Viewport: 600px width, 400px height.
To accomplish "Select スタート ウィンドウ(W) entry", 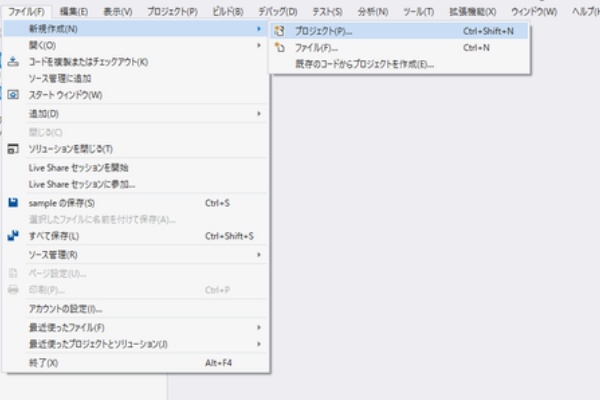I will point(136,95).
